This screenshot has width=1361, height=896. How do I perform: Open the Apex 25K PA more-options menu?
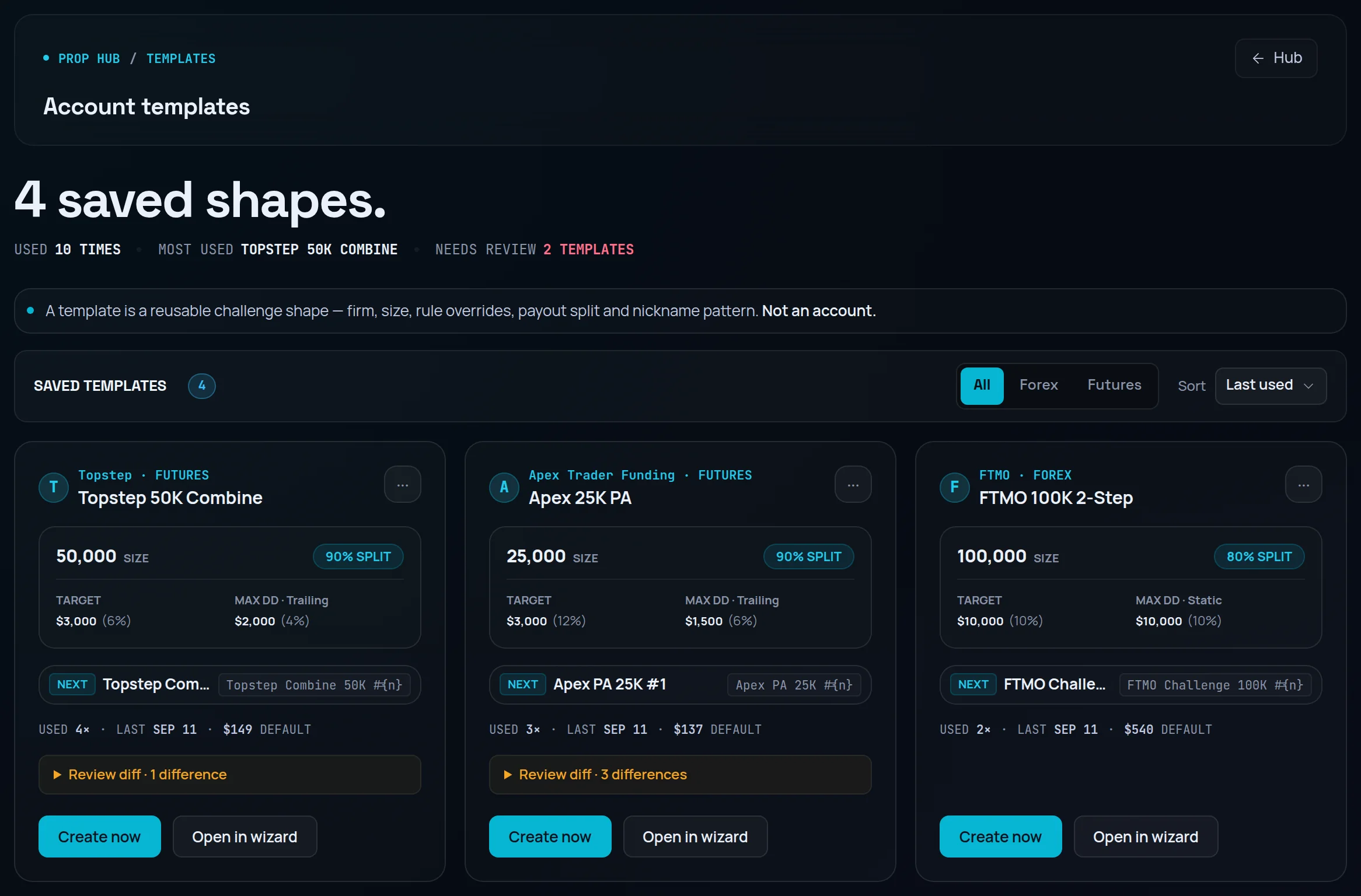point(853,485)
